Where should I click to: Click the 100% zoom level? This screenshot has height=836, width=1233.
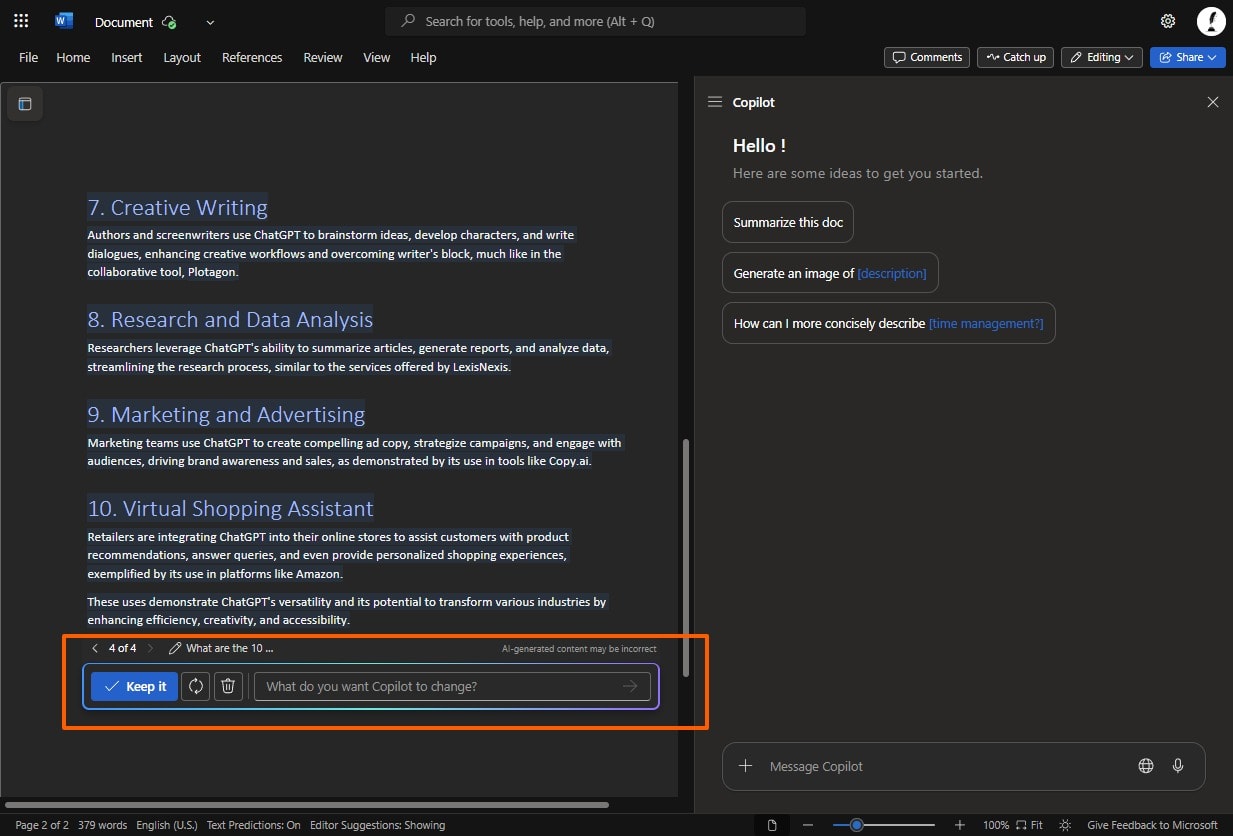coord(996,825)
